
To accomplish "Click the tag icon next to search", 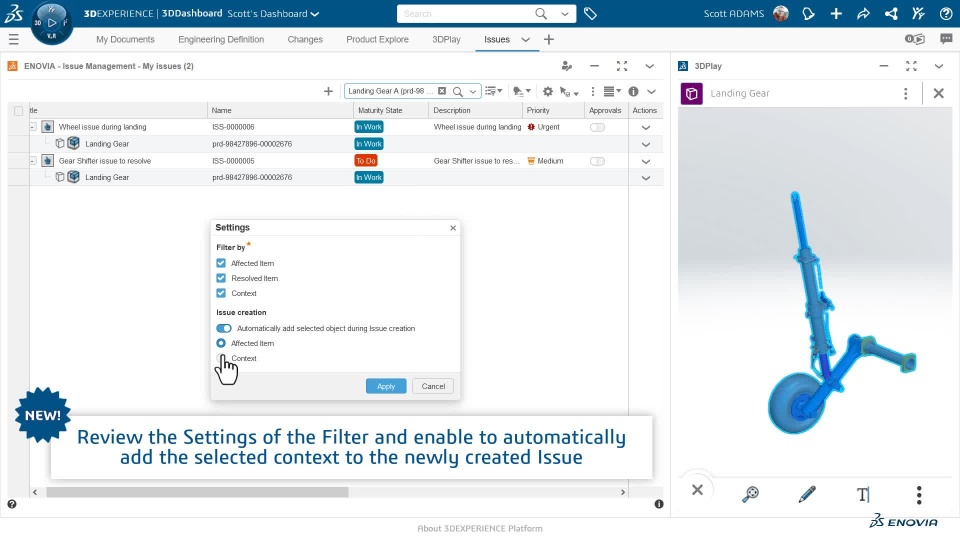I will coord(590,13).
